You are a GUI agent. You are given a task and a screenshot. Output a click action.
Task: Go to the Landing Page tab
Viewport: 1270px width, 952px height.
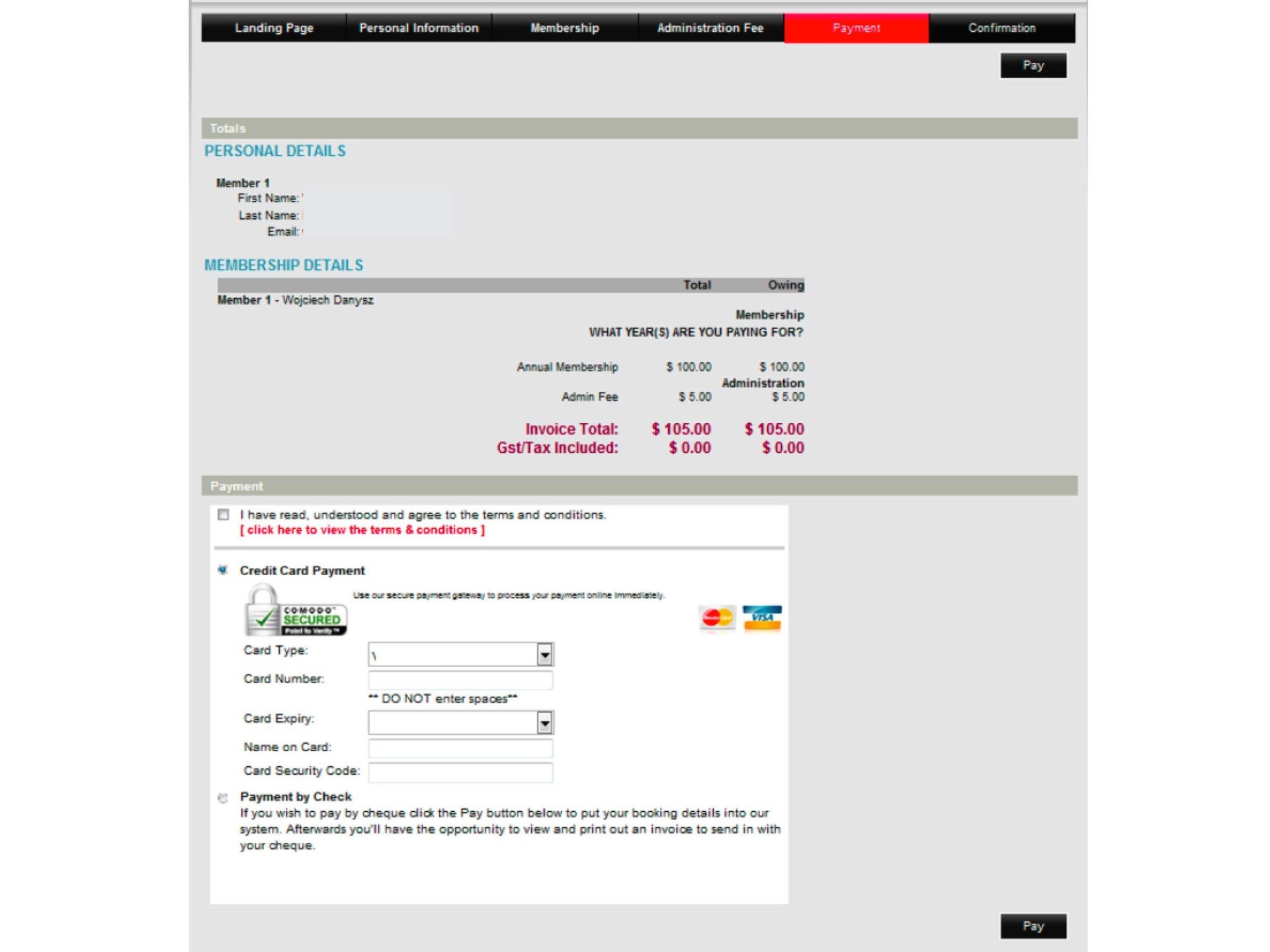pos(274,28)
